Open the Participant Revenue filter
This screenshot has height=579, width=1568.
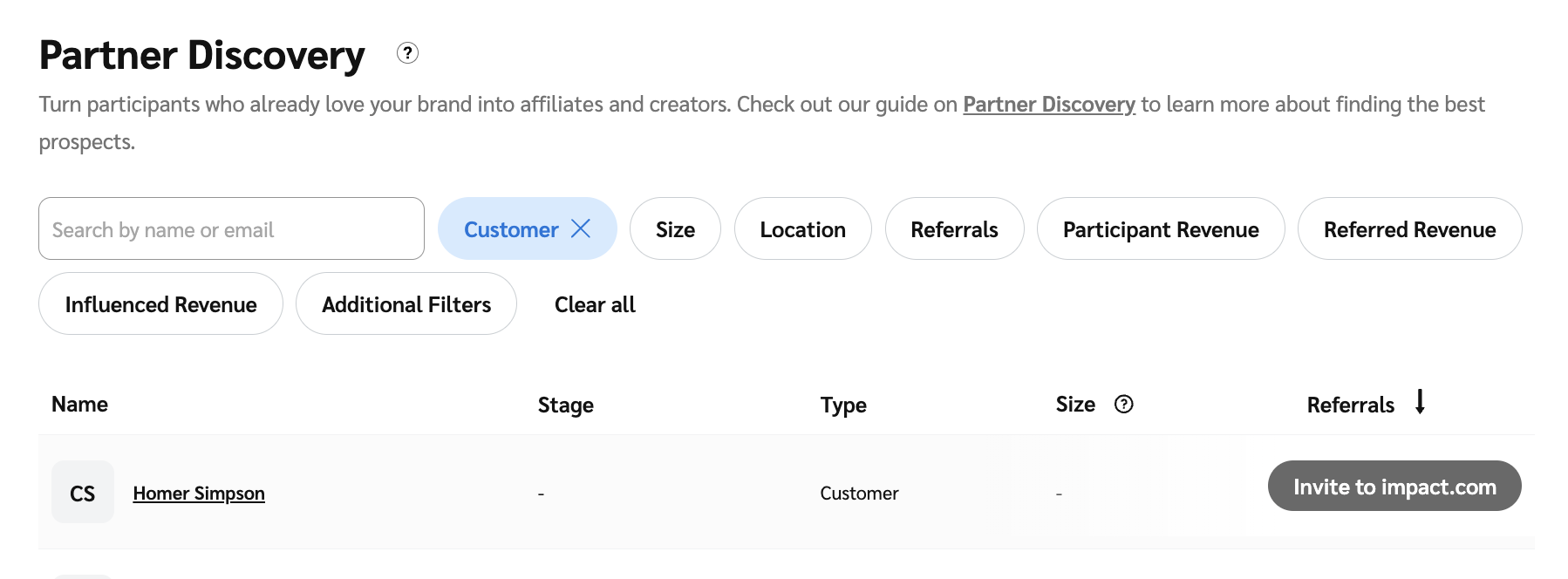(1160, 229)
